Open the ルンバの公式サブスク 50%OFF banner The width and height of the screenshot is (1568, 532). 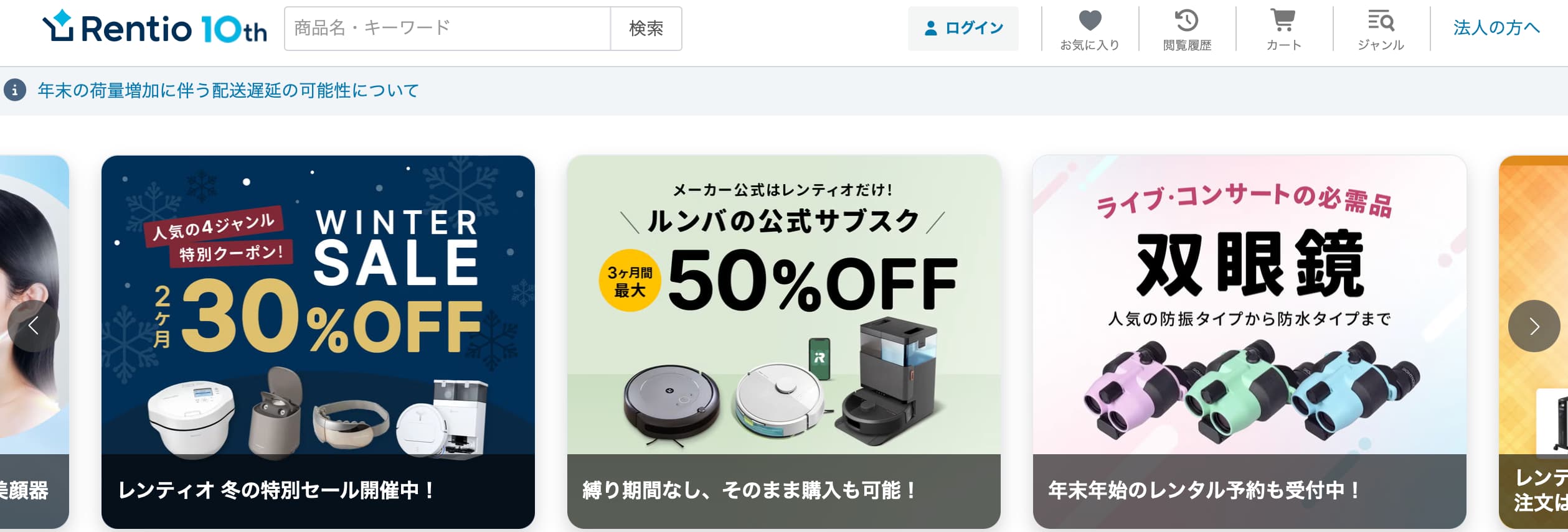784,305
